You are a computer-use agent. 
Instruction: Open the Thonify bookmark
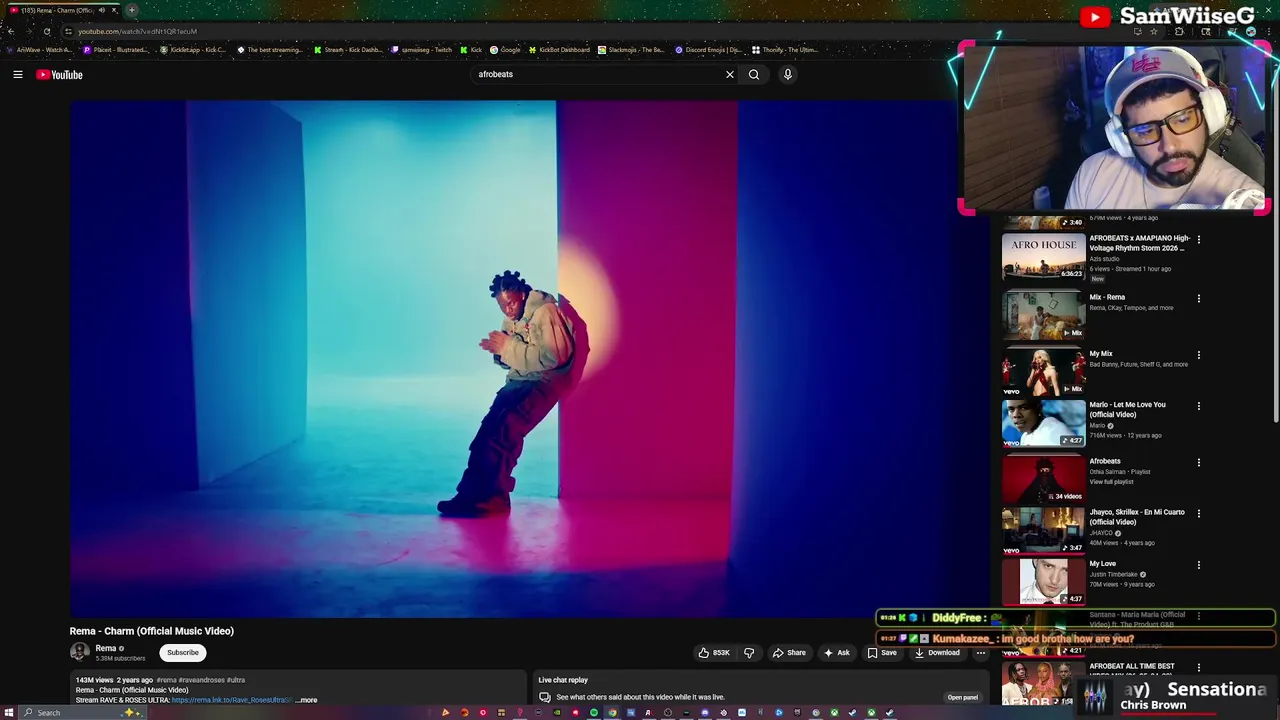[784, 50]
